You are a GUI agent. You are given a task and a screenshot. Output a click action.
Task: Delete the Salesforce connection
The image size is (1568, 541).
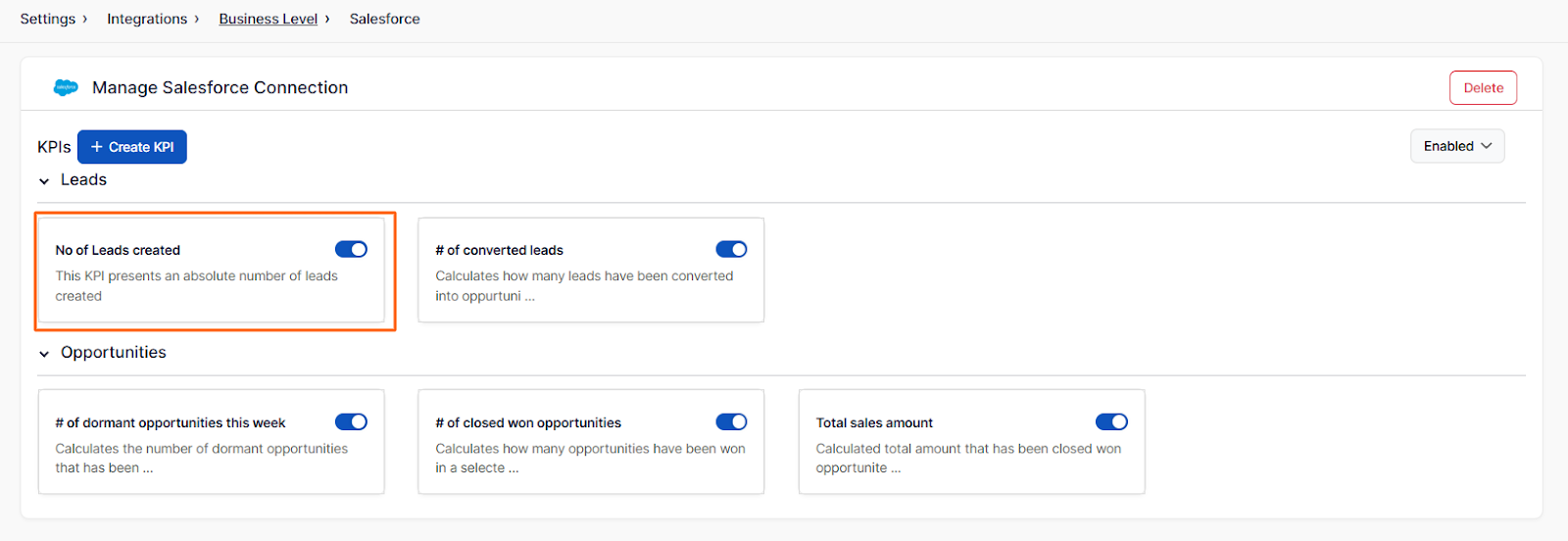[x=1484, y=87]
